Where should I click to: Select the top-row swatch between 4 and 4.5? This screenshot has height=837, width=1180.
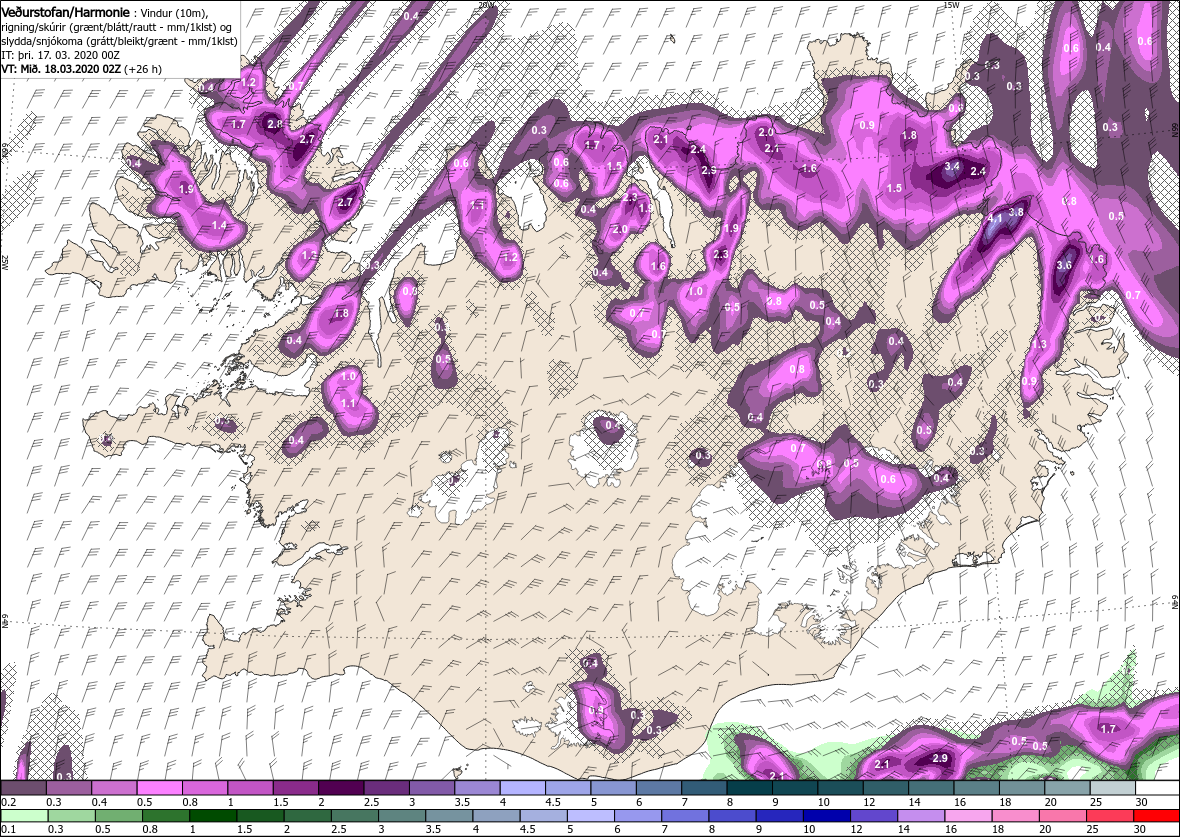pyautogui.click(x=524, y=787)
